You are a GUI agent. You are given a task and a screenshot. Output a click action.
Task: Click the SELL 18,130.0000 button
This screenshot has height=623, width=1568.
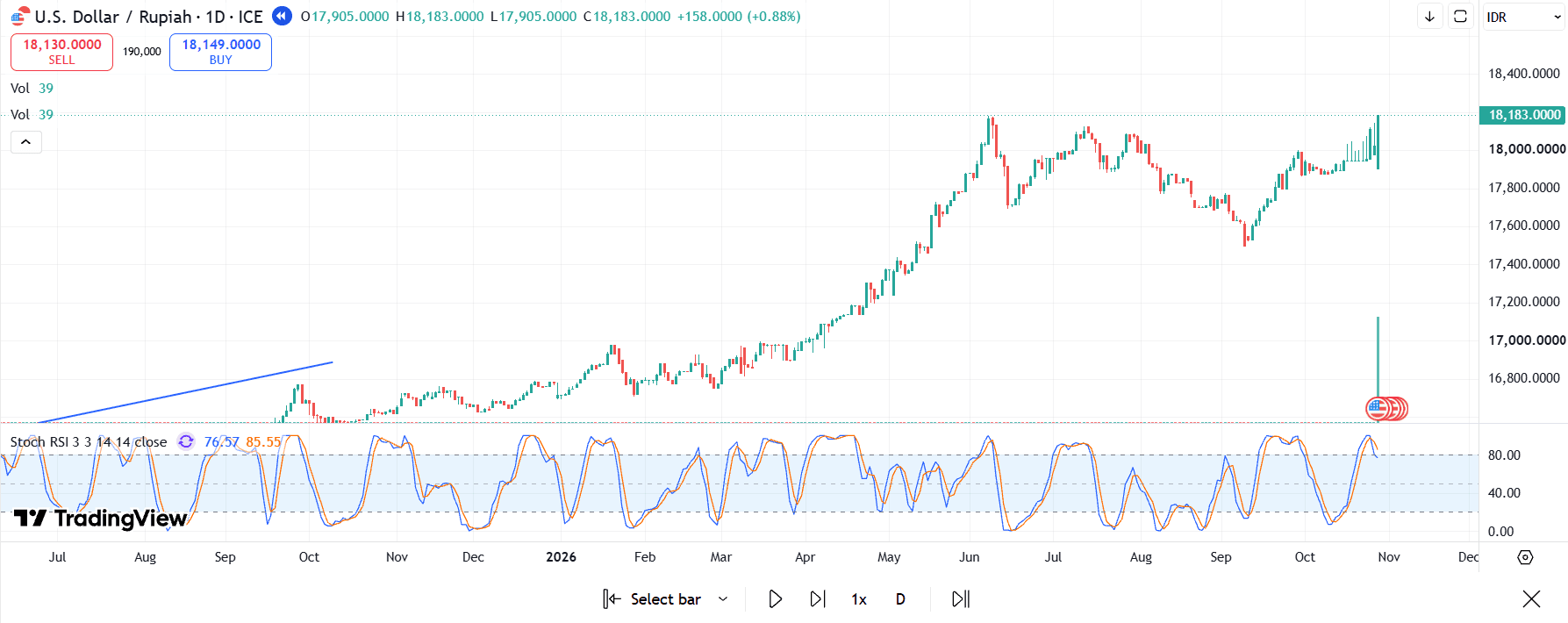tap(61, 52)
